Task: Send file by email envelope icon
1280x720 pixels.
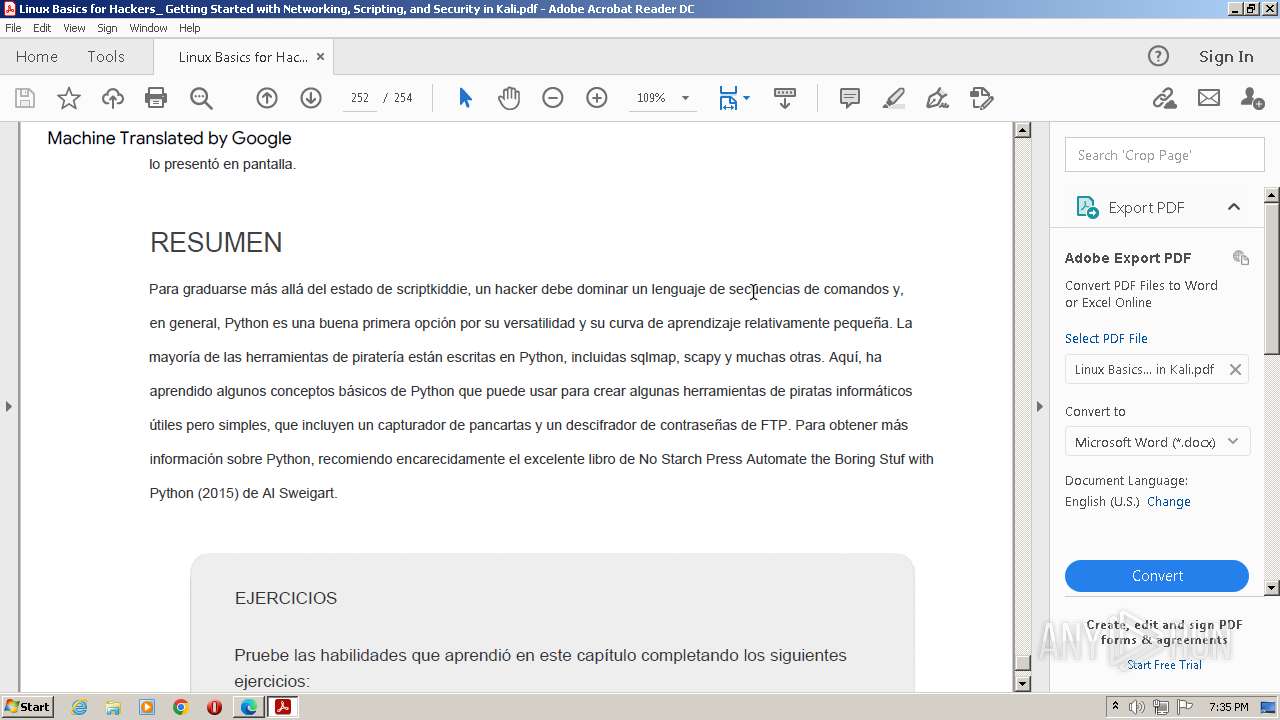Action: pyautogui.click(x=1209, y=98)
